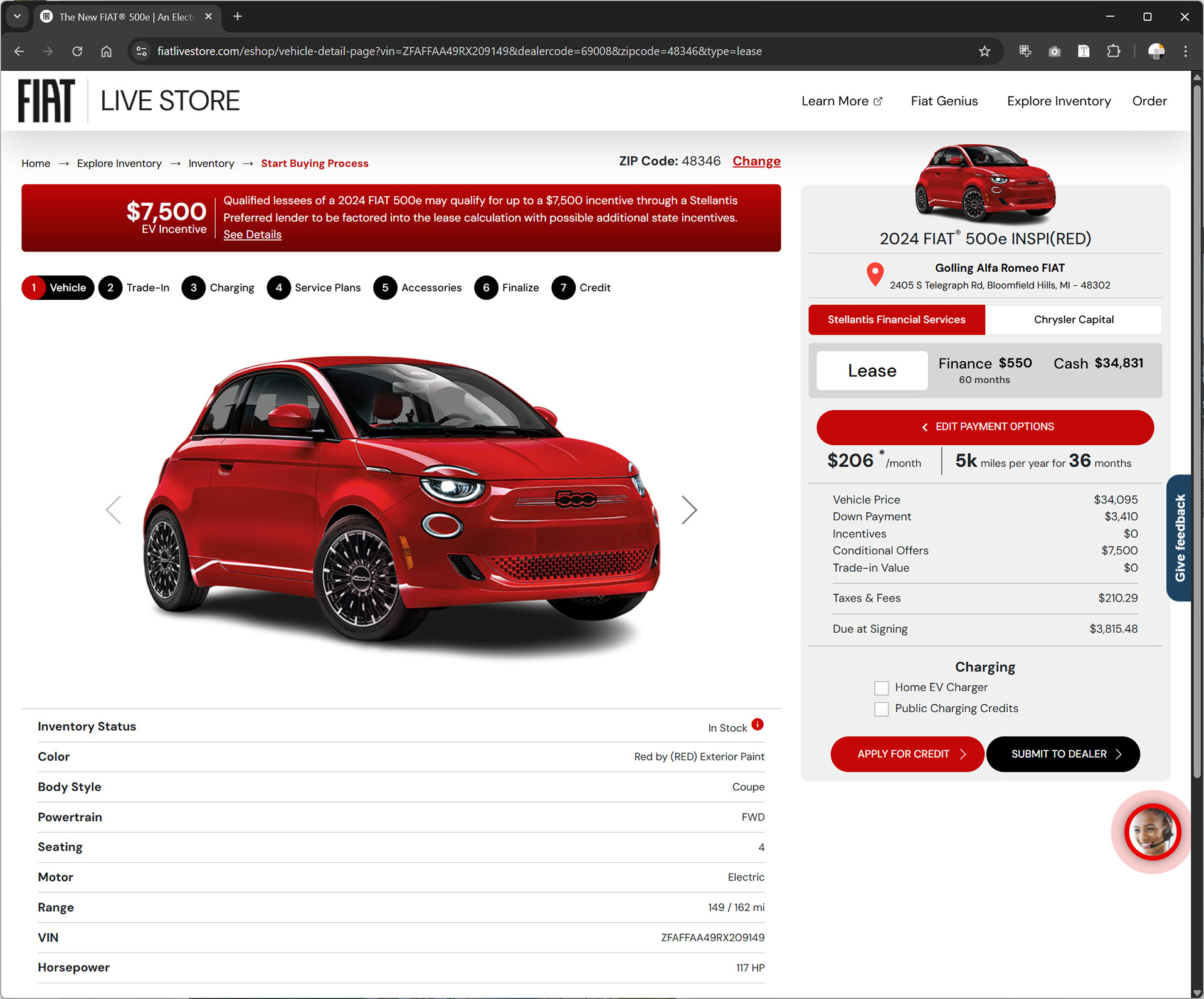Click the Taxes & Fees amount $210.29
Screen dimensions: 1204x999
tap(1117, 598)
